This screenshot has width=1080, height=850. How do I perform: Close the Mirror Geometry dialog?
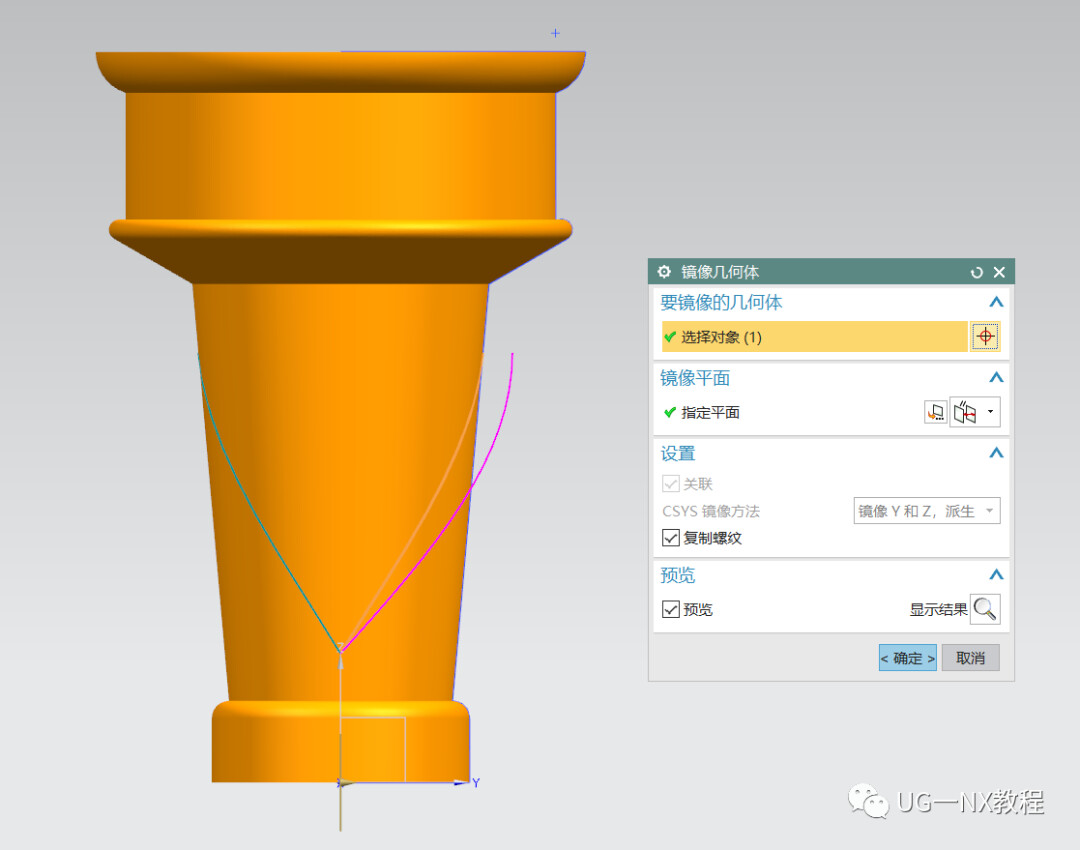pyautogui.click(x=999, y=272)
